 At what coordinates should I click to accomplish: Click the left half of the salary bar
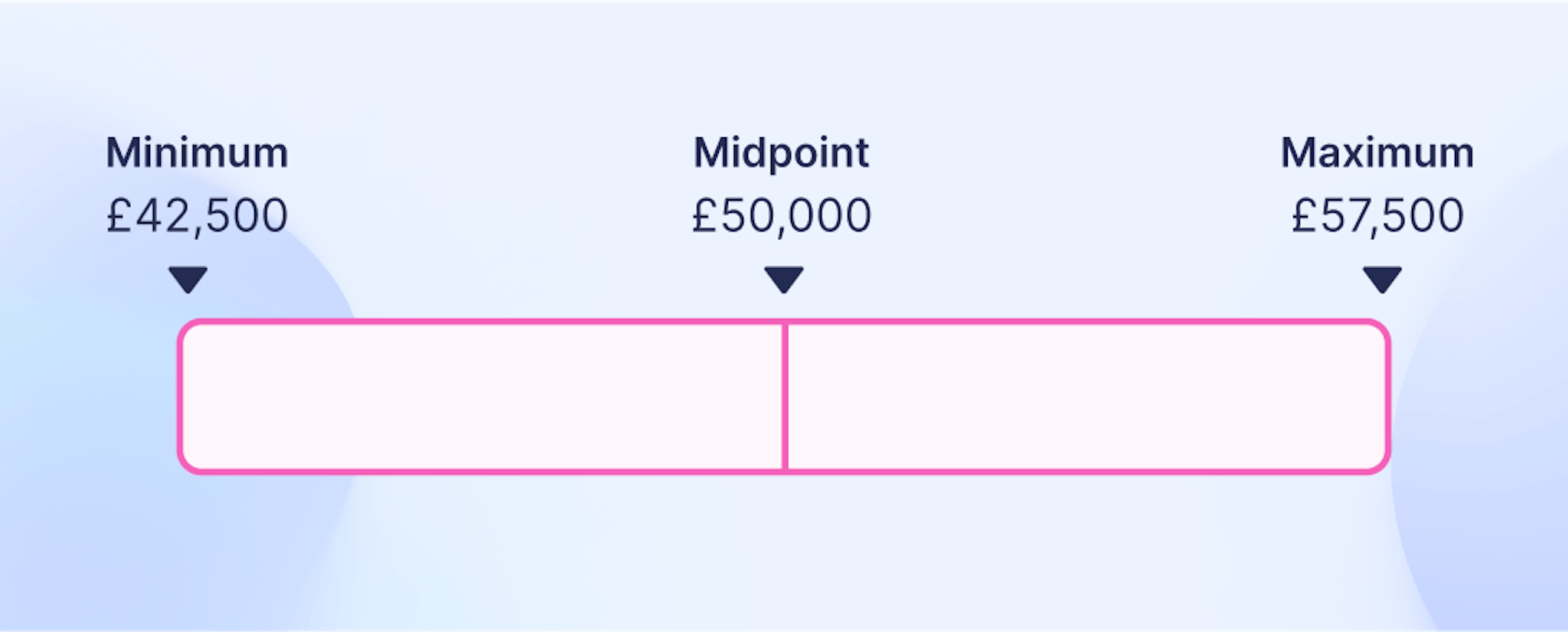tap(482, 396)
